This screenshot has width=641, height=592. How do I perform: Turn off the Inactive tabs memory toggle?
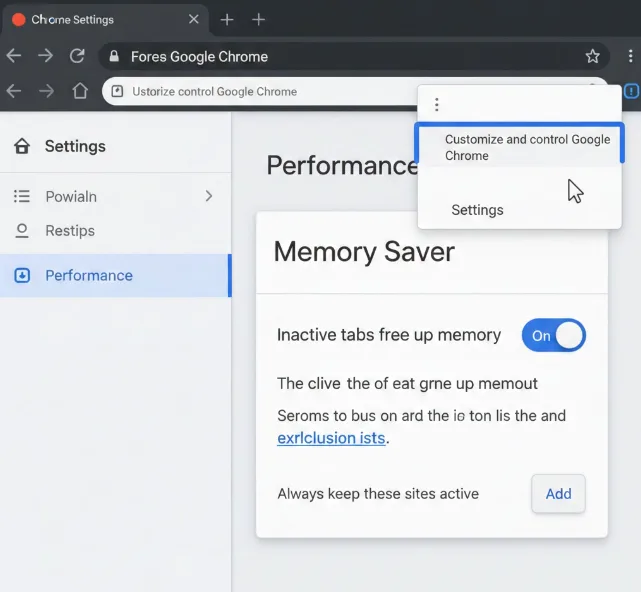click(x=553, y=335)
